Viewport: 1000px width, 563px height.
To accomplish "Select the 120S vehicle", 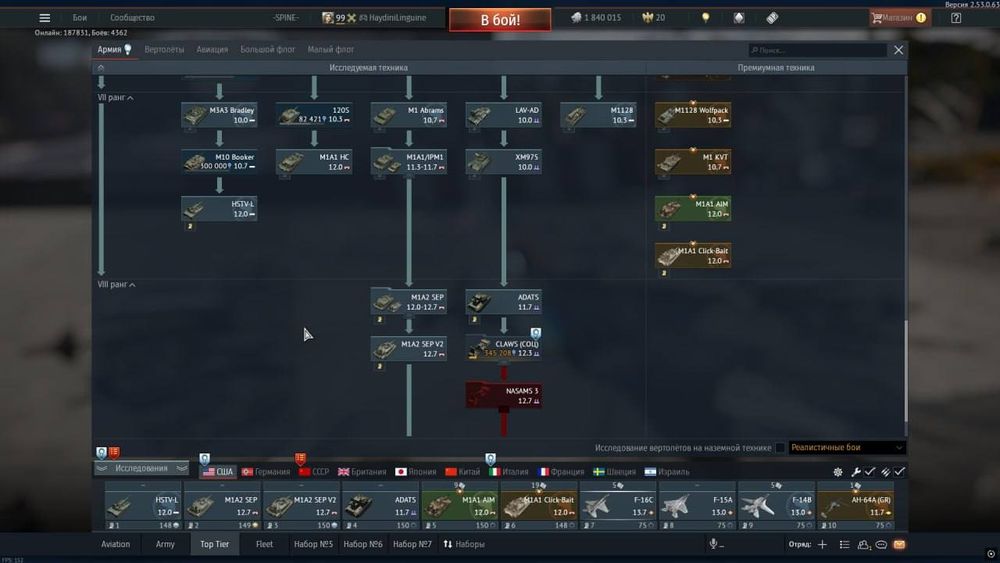I will point(314,115).
